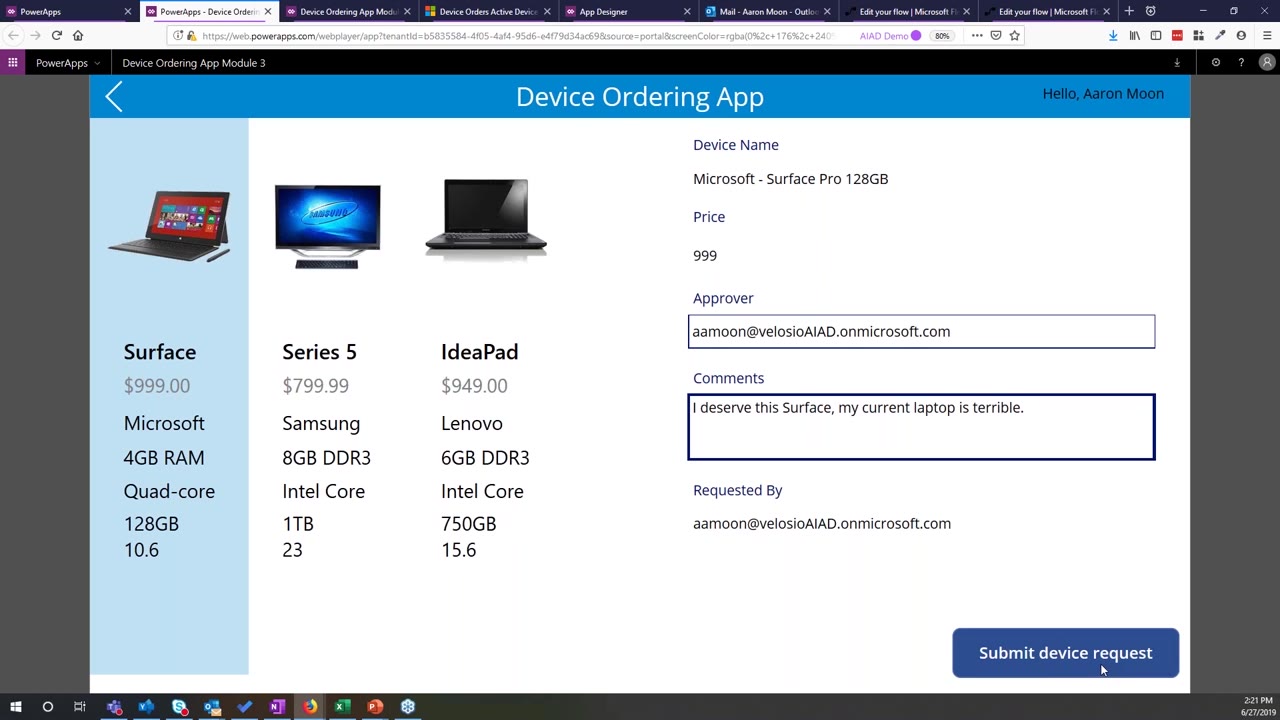Open the PowerApps app launcher waffle
Viewport: 1280px width, 720px height.
coord(13,63)
